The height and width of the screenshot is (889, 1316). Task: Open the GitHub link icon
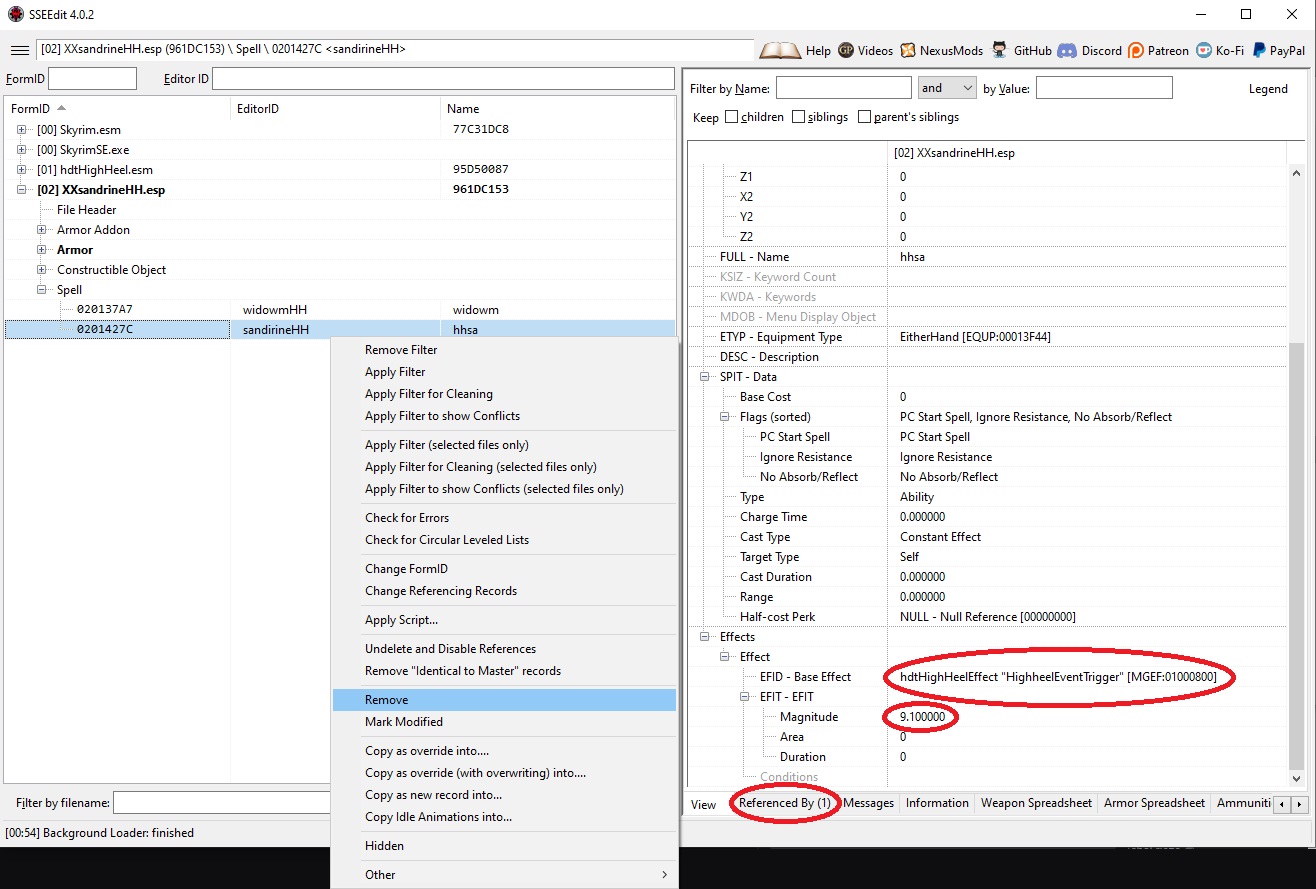coord(1001,50)
